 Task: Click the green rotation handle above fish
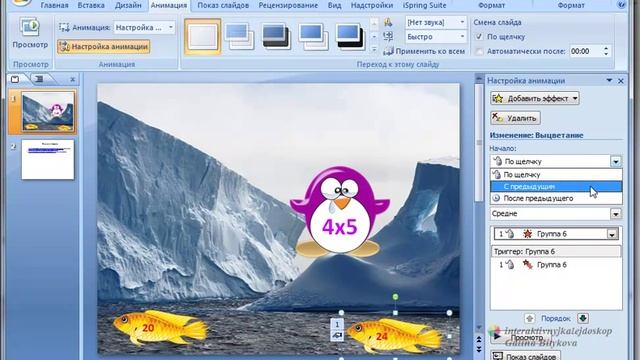pyautogui.click(x=395, y=297)
